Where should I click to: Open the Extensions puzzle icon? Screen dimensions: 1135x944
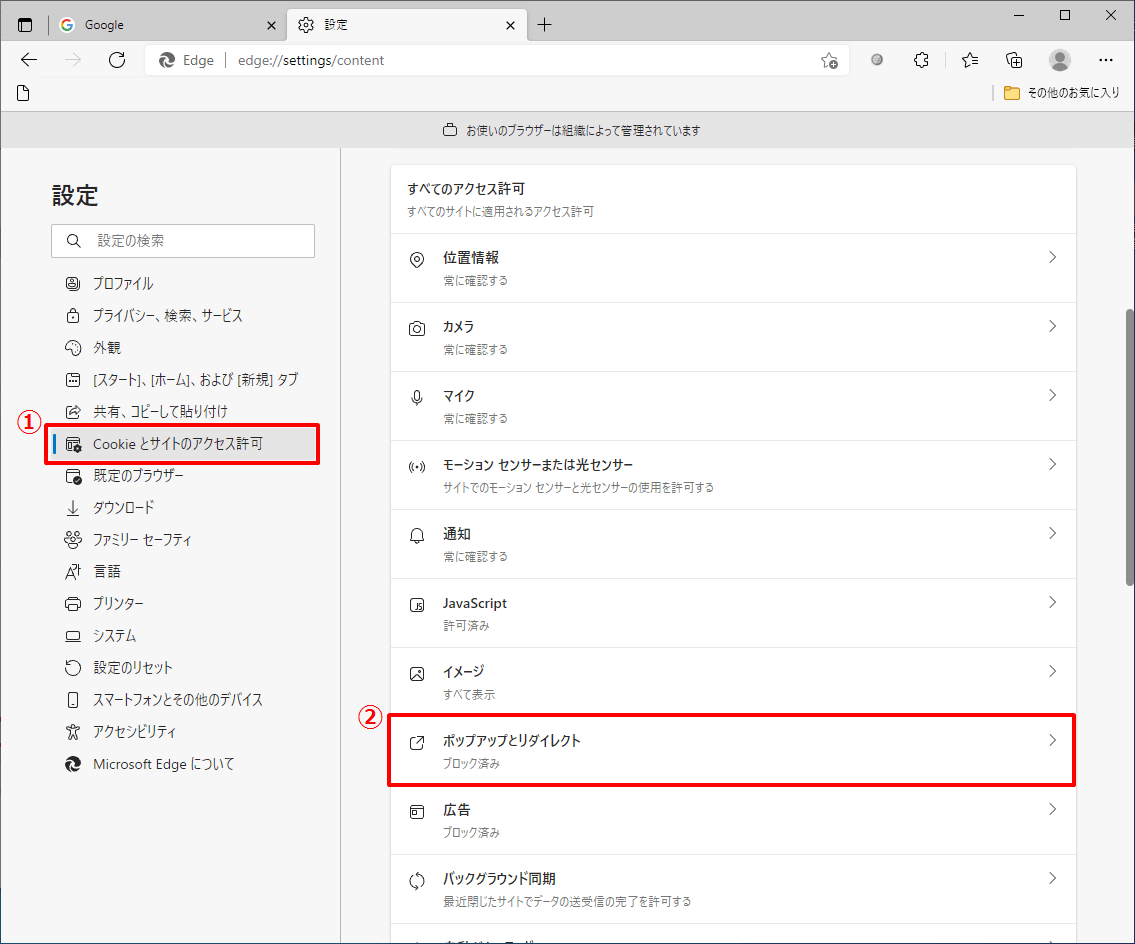click(922, 60)
